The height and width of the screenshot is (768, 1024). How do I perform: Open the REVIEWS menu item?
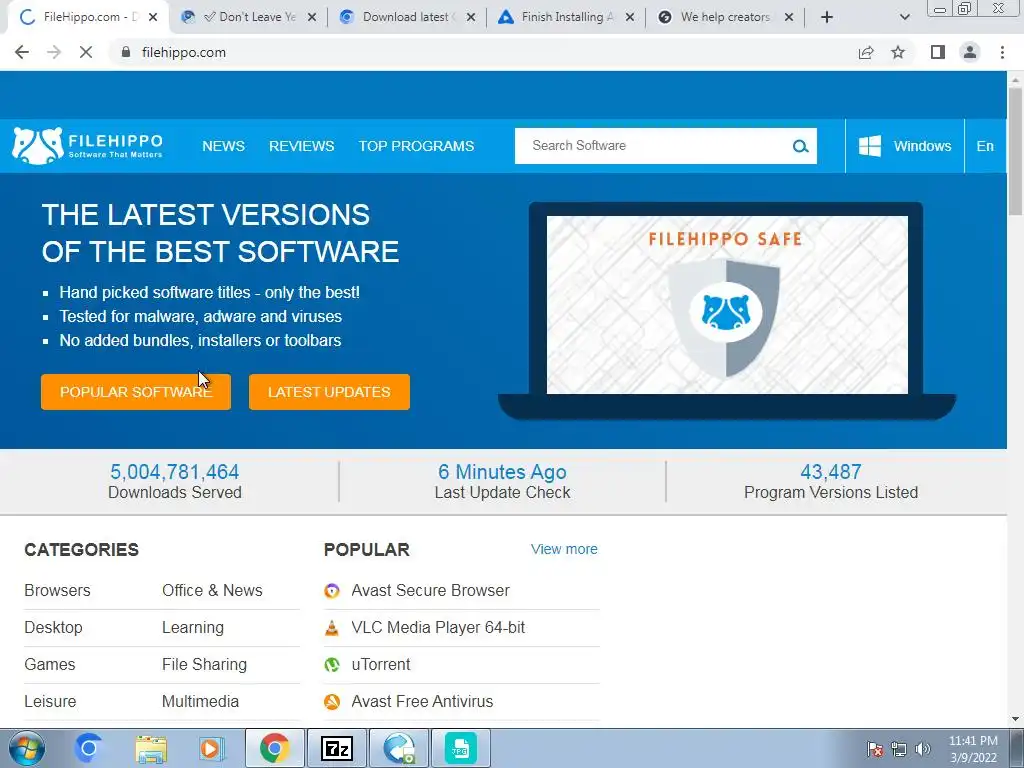[x=302, y=146]
